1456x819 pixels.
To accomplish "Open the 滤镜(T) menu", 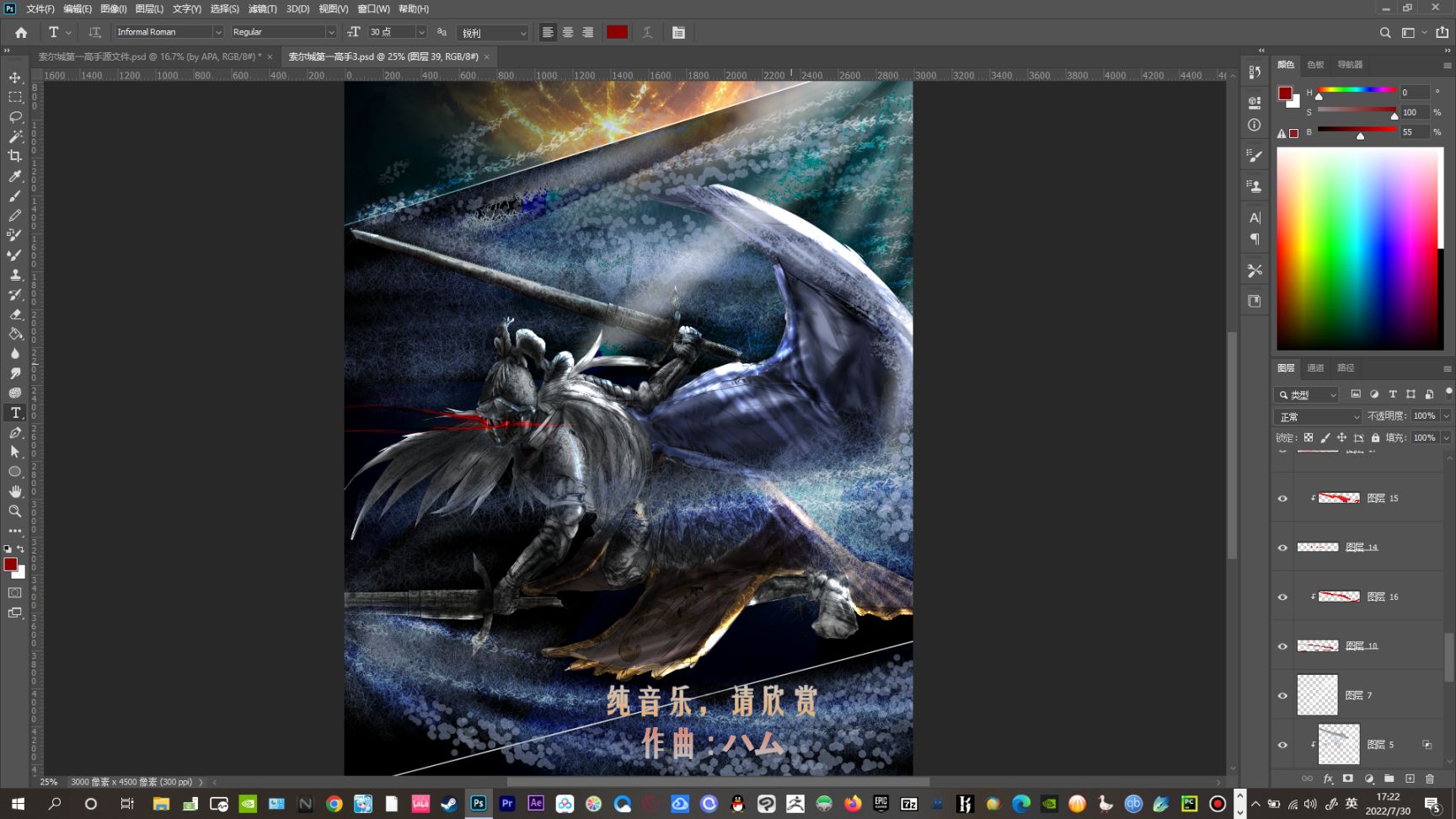I will [x=262, y=8].
